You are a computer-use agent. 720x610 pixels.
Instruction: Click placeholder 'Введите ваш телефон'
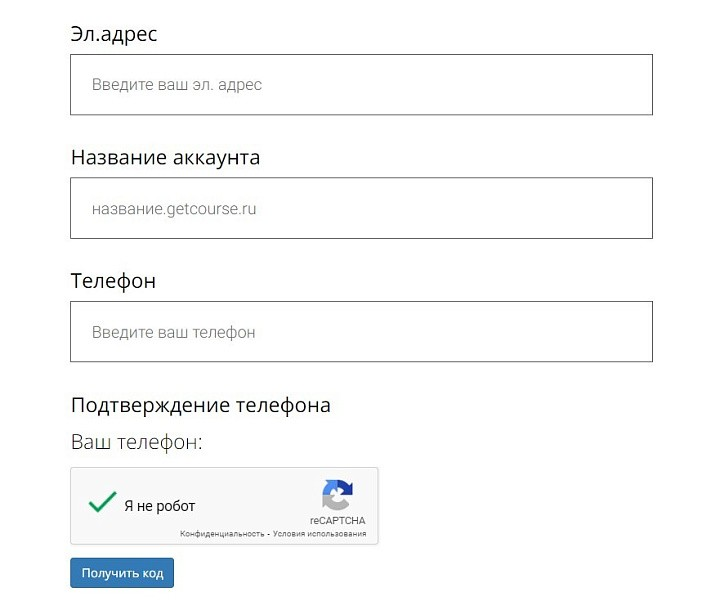174,332
